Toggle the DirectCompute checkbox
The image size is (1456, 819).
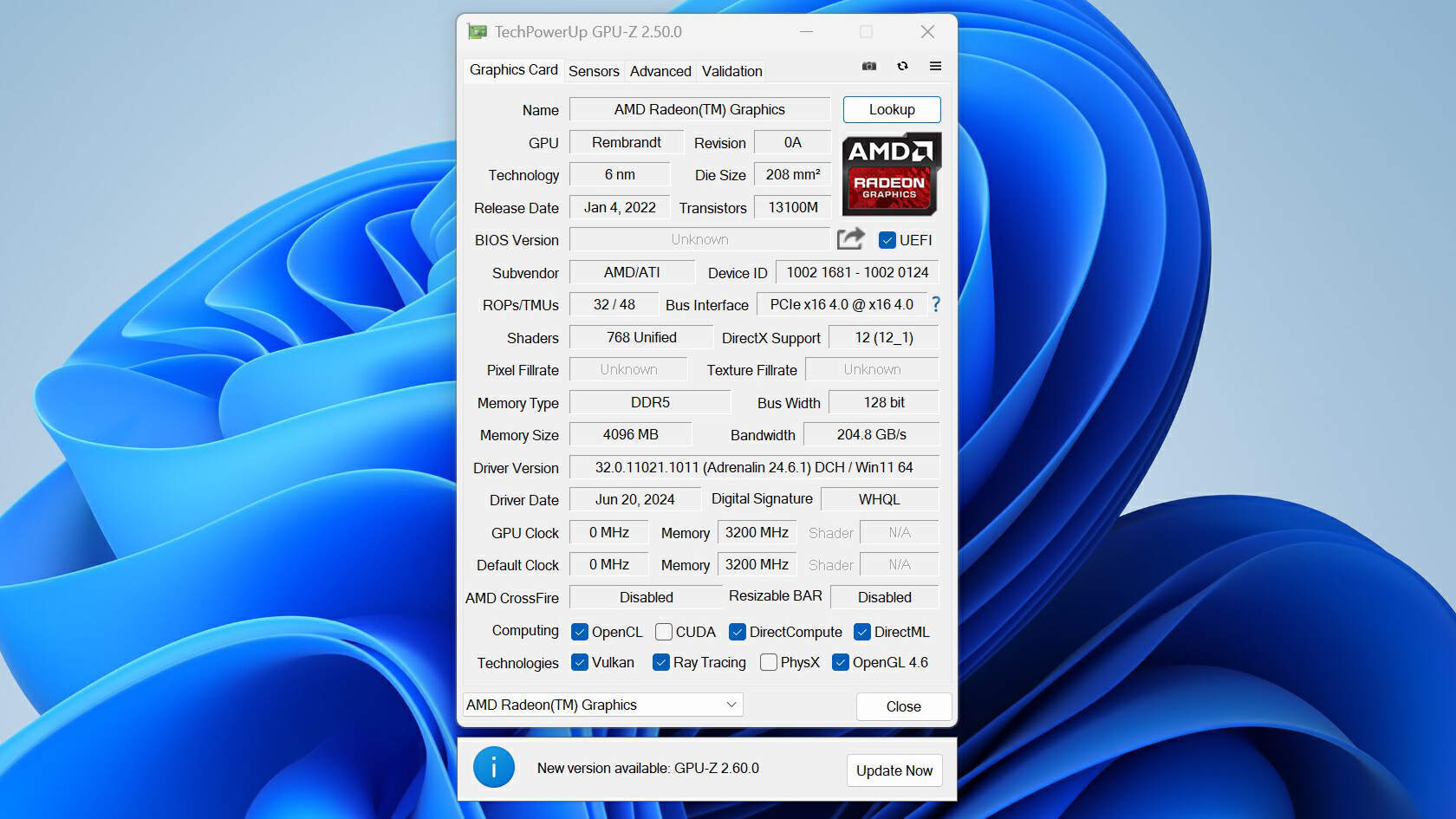point(738,632)
